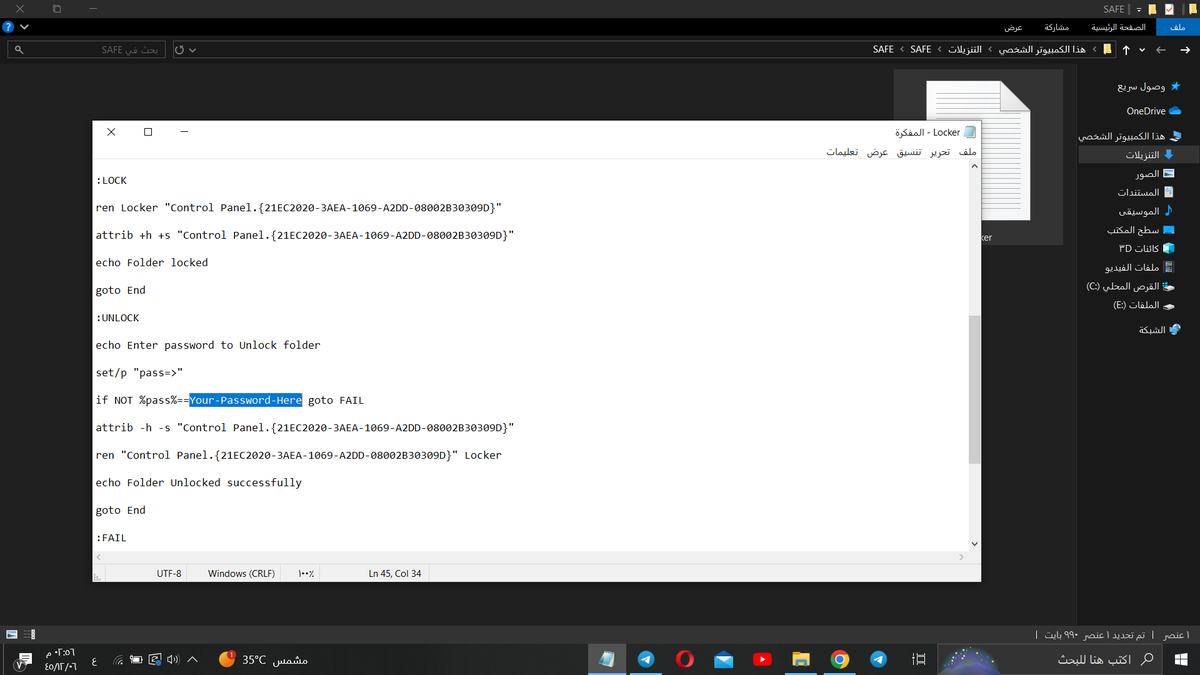Open weather widget showing 35°C مشمس

click(263, 659)
